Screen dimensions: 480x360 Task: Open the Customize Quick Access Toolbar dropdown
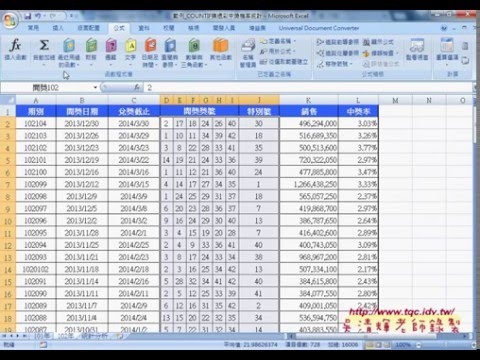pos(72,16)
